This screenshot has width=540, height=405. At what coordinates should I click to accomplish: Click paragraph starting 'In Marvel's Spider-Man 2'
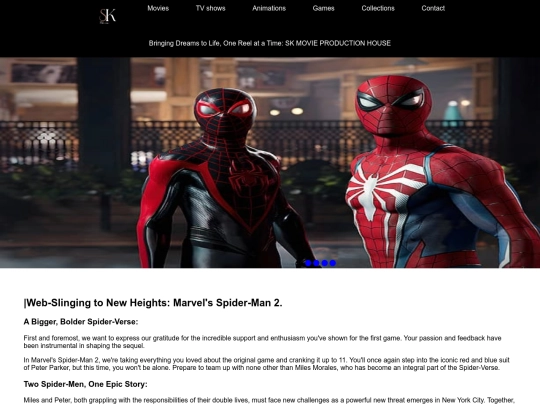[267, 364]
